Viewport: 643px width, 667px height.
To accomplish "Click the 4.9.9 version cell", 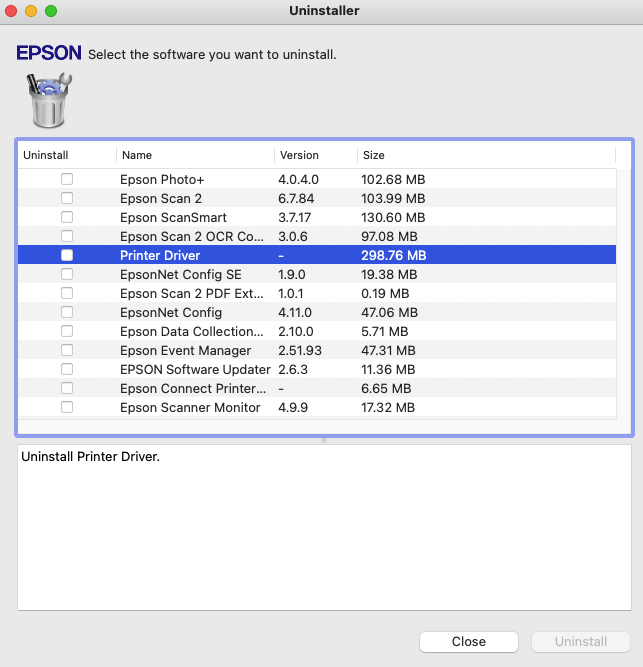I will 293,408.
